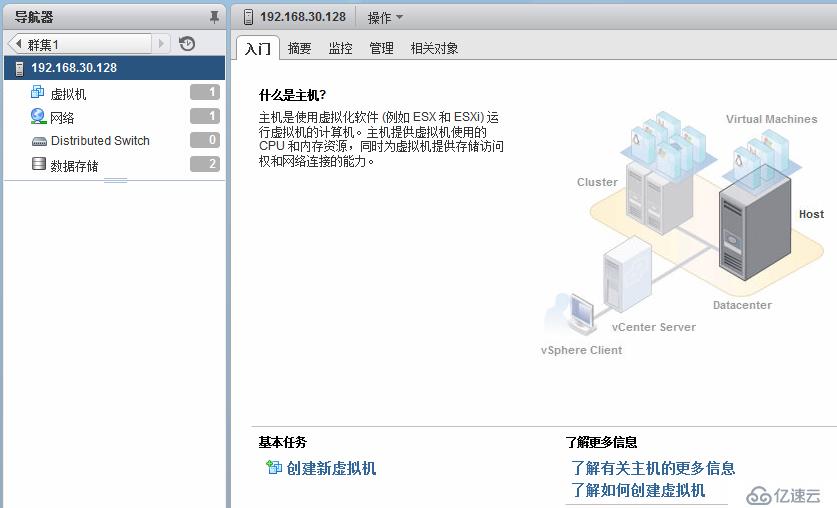Open navigation history clock icon
This screenshot has height=508, width=837.
click(187, 44)
